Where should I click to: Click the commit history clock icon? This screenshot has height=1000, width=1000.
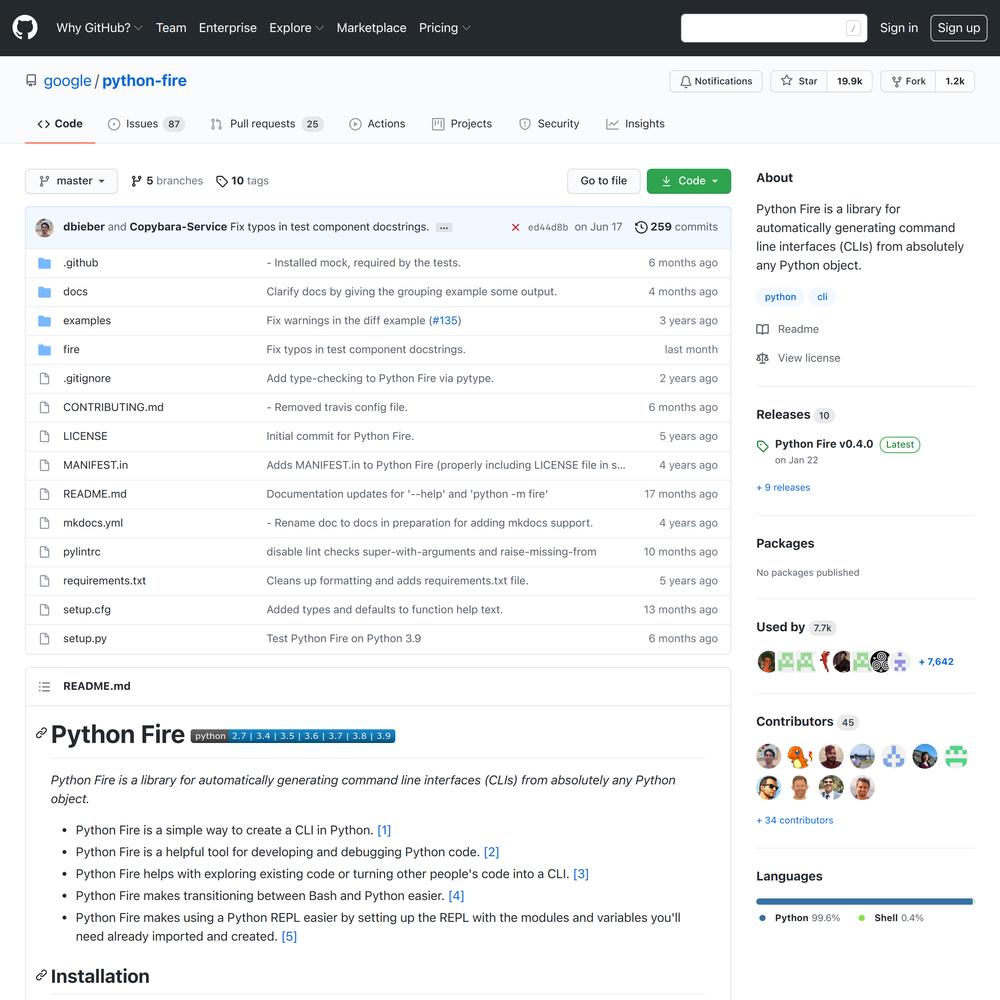click(x=641, y=227)
